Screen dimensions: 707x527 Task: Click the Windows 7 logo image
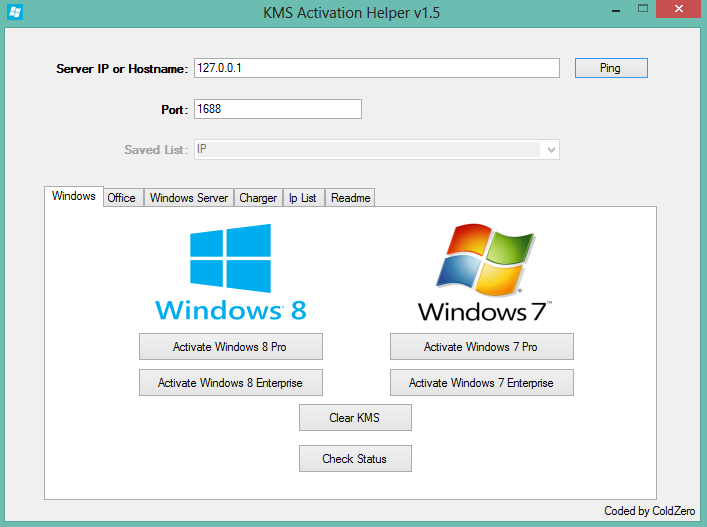click(x=485, y=272)
